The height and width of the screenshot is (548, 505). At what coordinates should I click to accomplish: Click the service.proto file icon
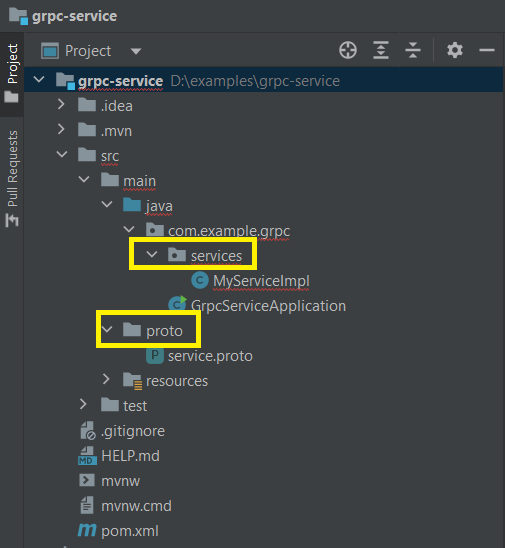click(x=155, y=356)
